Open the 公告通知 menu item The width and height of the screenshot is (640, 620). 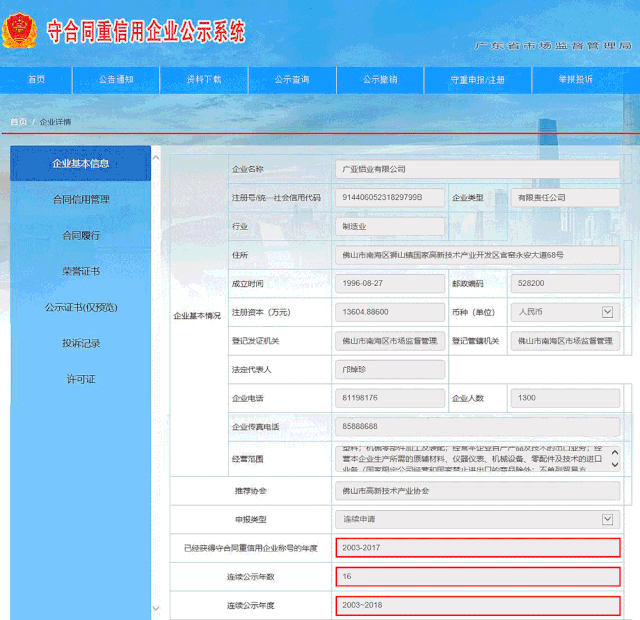[116, 79]
